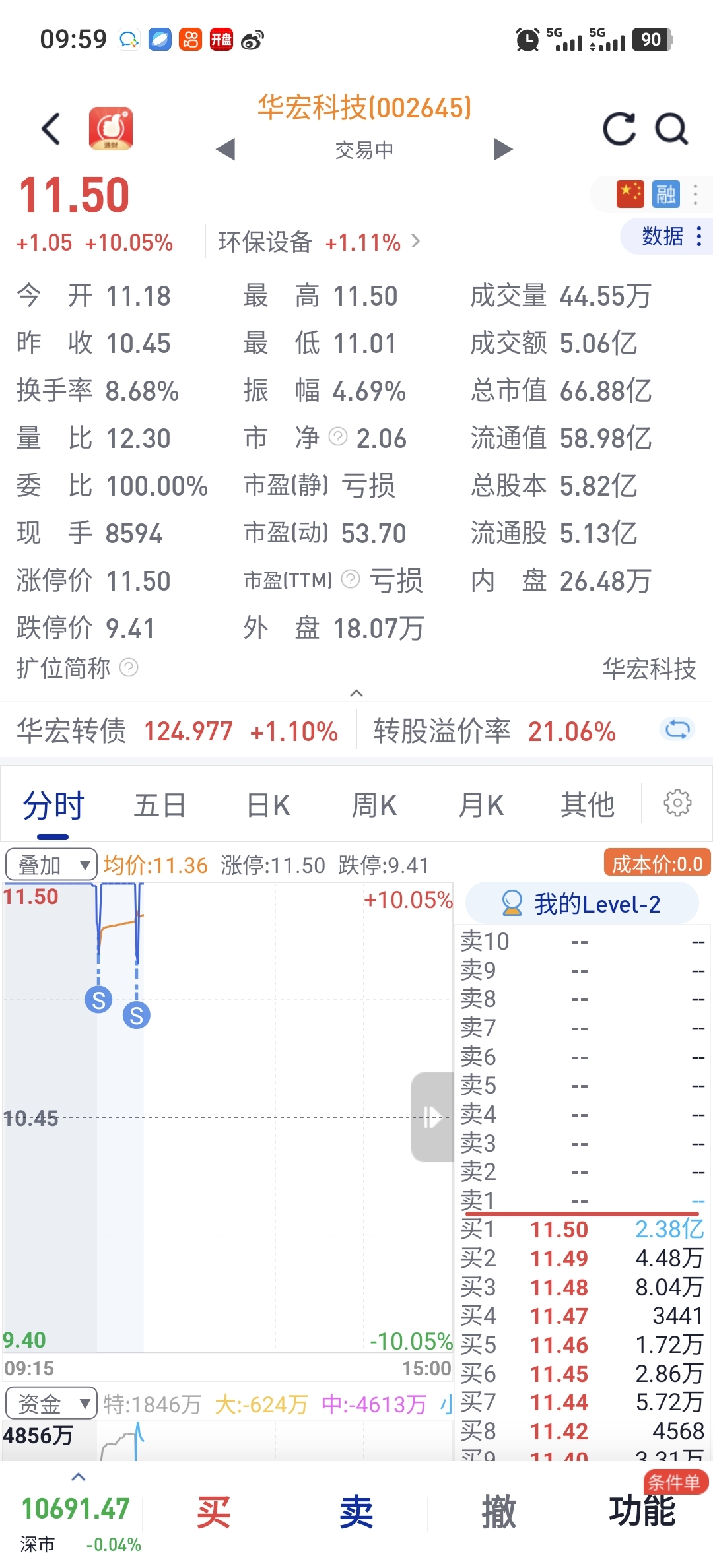Refresh the quote data
The height and width of the screenshot is (1568, 713).
[x=619, y=128]
